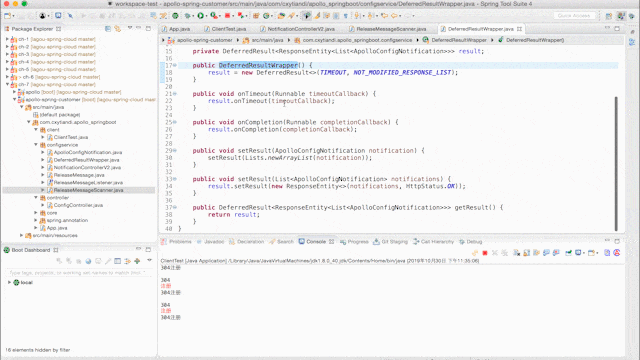Click the Boot Dashboard green power toolbar icon
The image size is (640, 360).
[175, 16]
